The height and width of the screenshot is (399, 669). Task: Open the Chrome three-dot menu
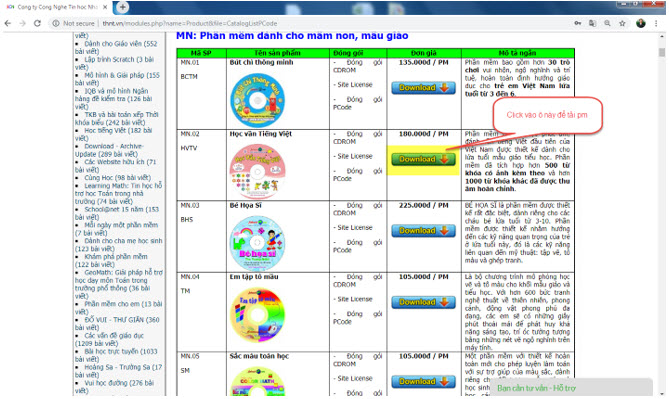tap(656, 23)
